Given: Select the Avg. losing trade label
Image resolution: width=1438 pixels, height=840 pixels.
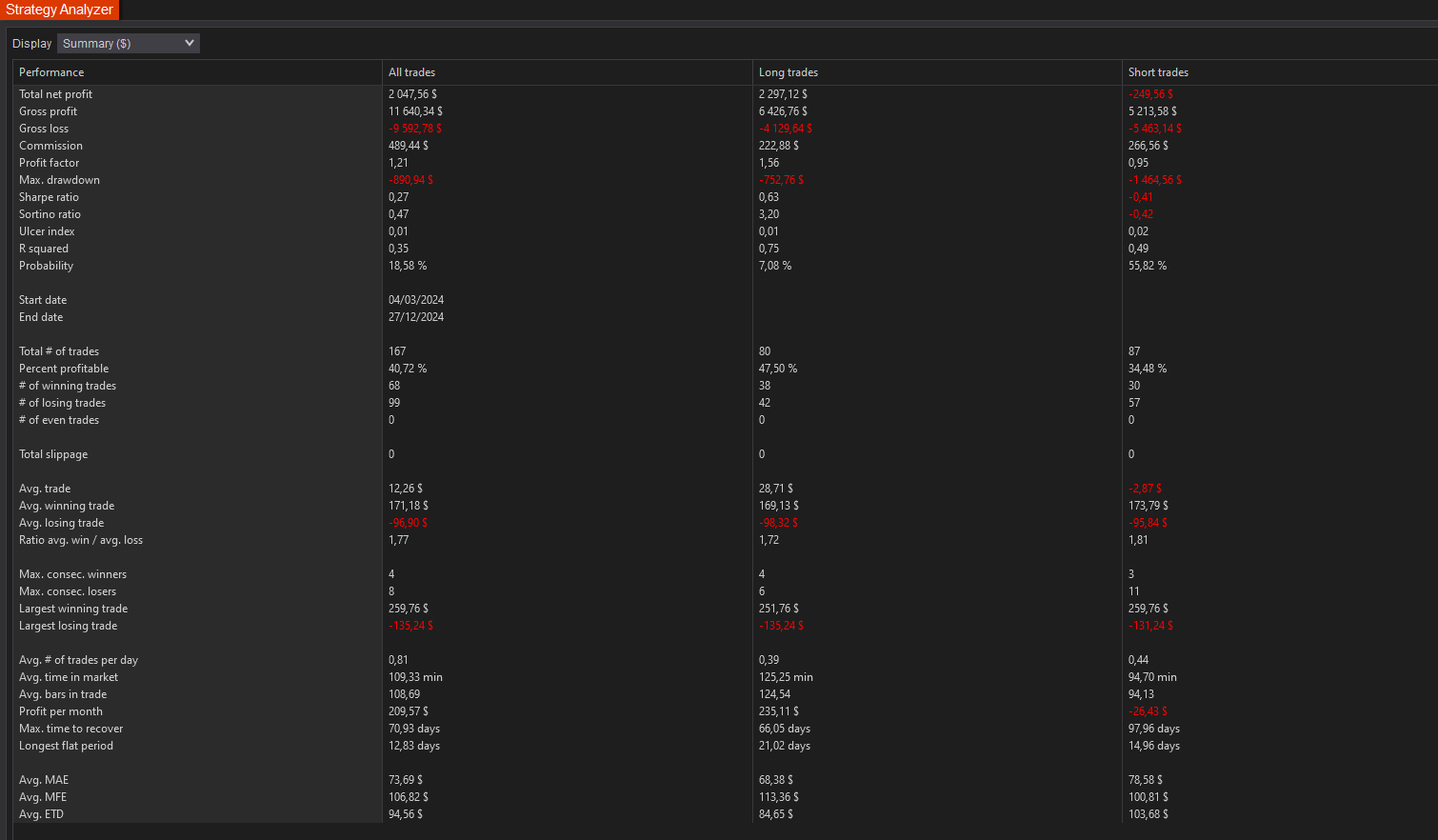Looking at the screenshot, I should pyautogui.click(x=61, y=523).
